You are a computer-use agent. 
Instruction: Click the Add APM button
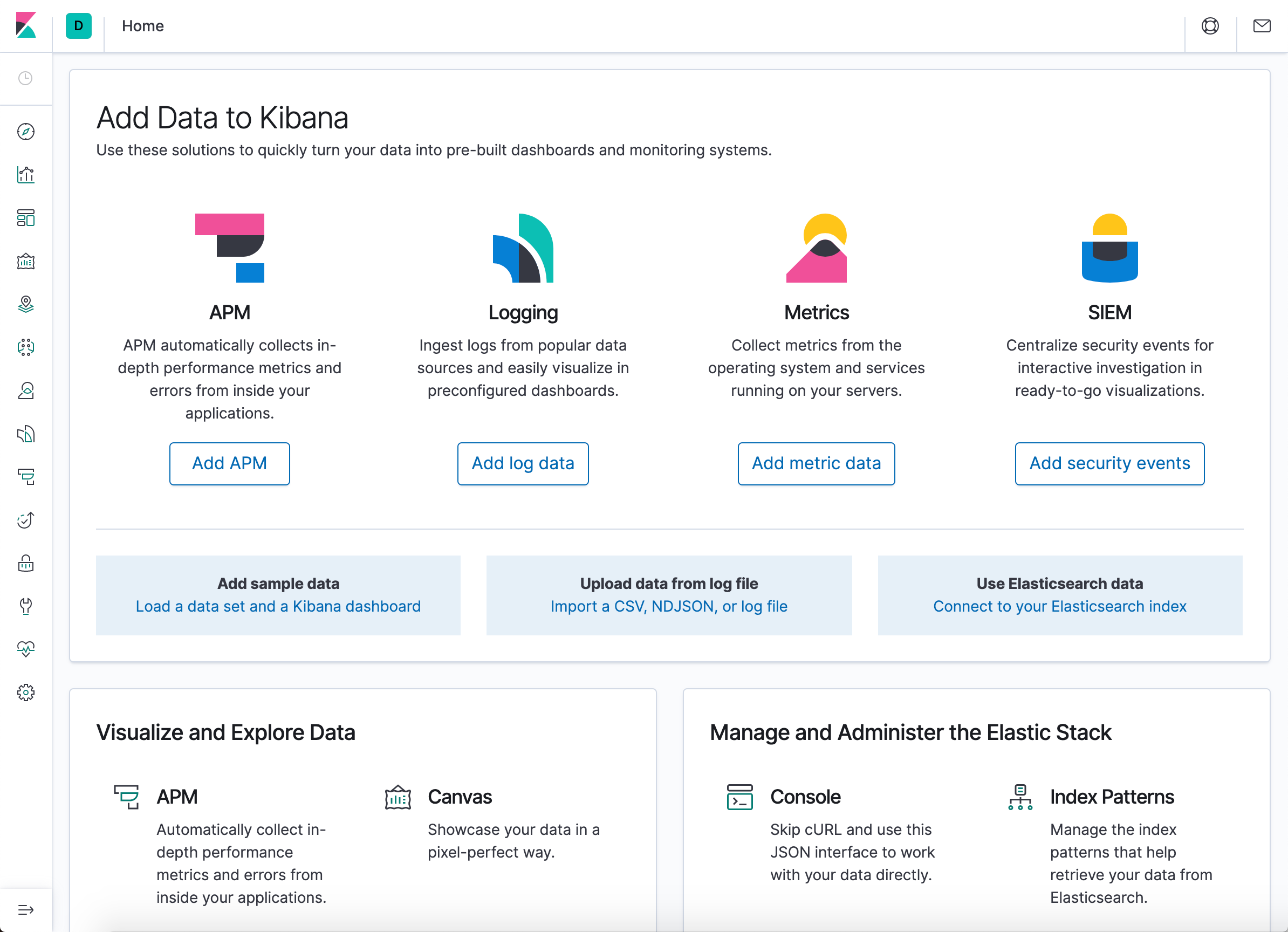[x=229, y=463]
